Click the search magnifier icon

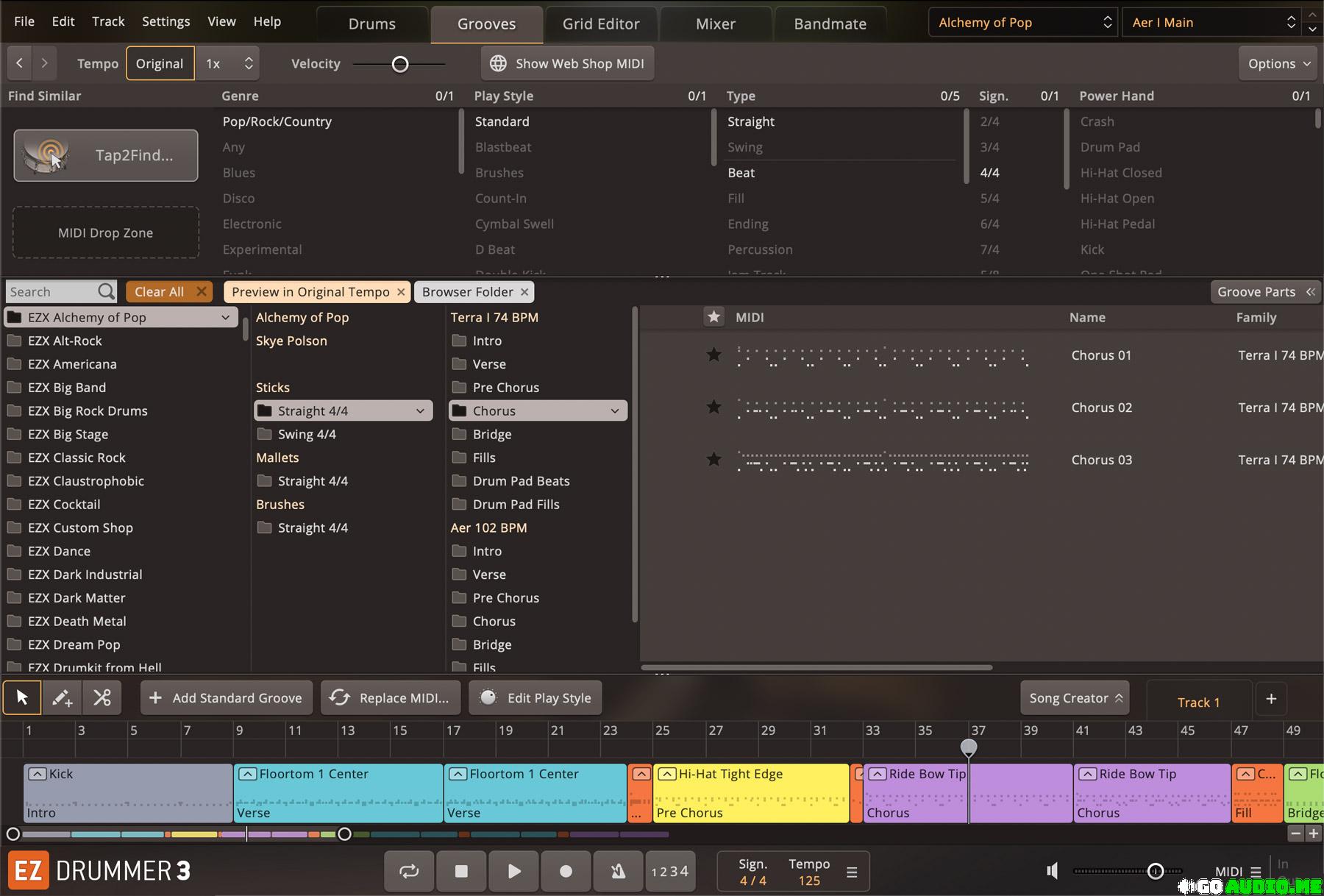pos(107,292)
